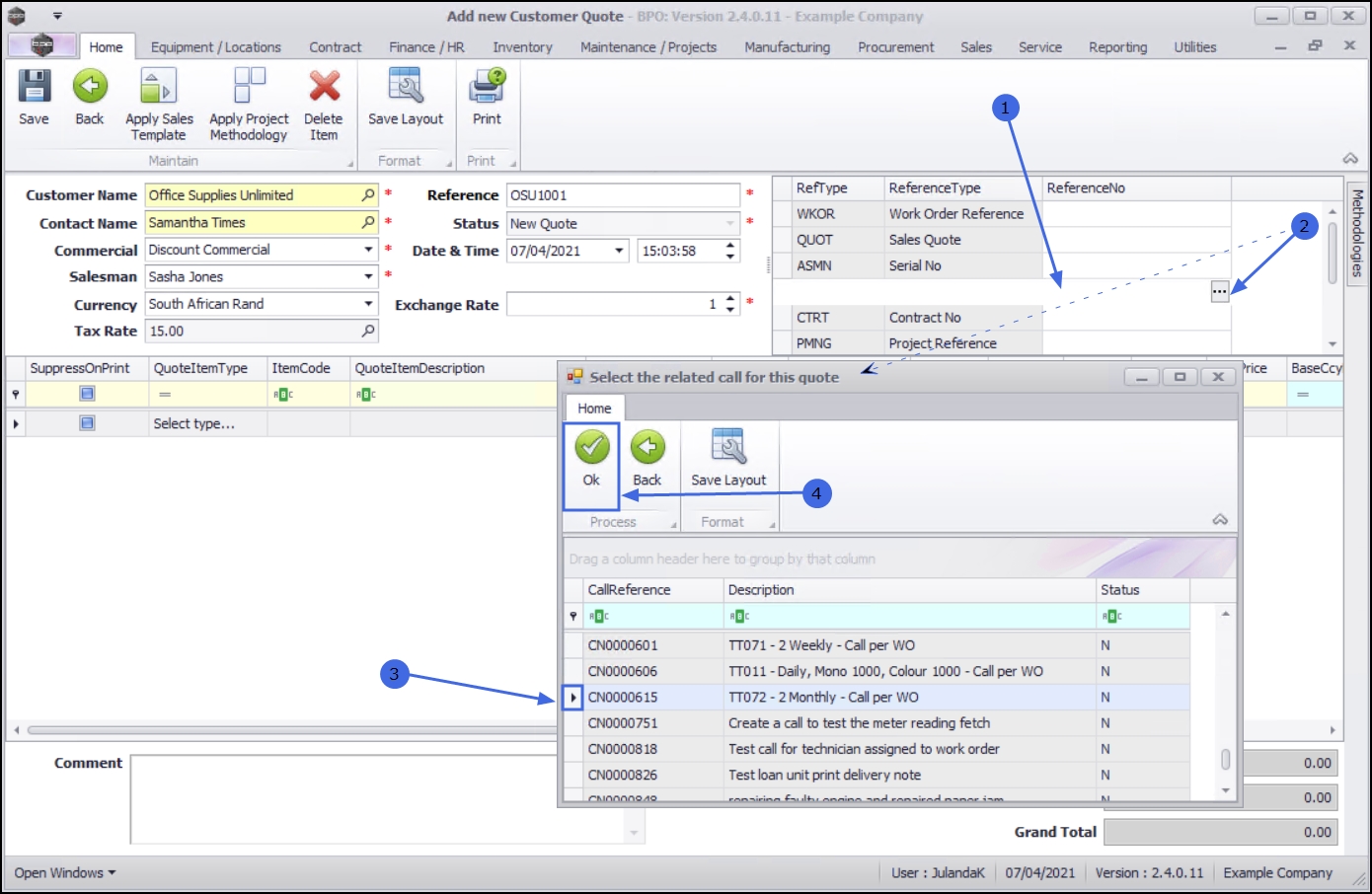Switch to the Procurement tab

click(x=895, y=47)
